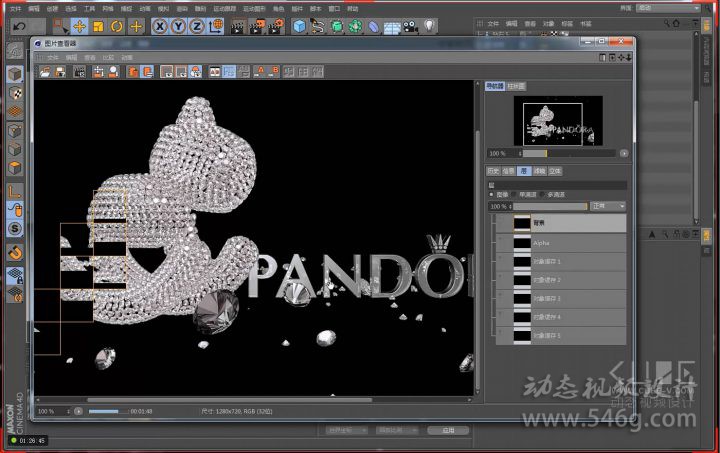Add a Camera object
This screenshot has width=720, height=453.
[411, 27]
